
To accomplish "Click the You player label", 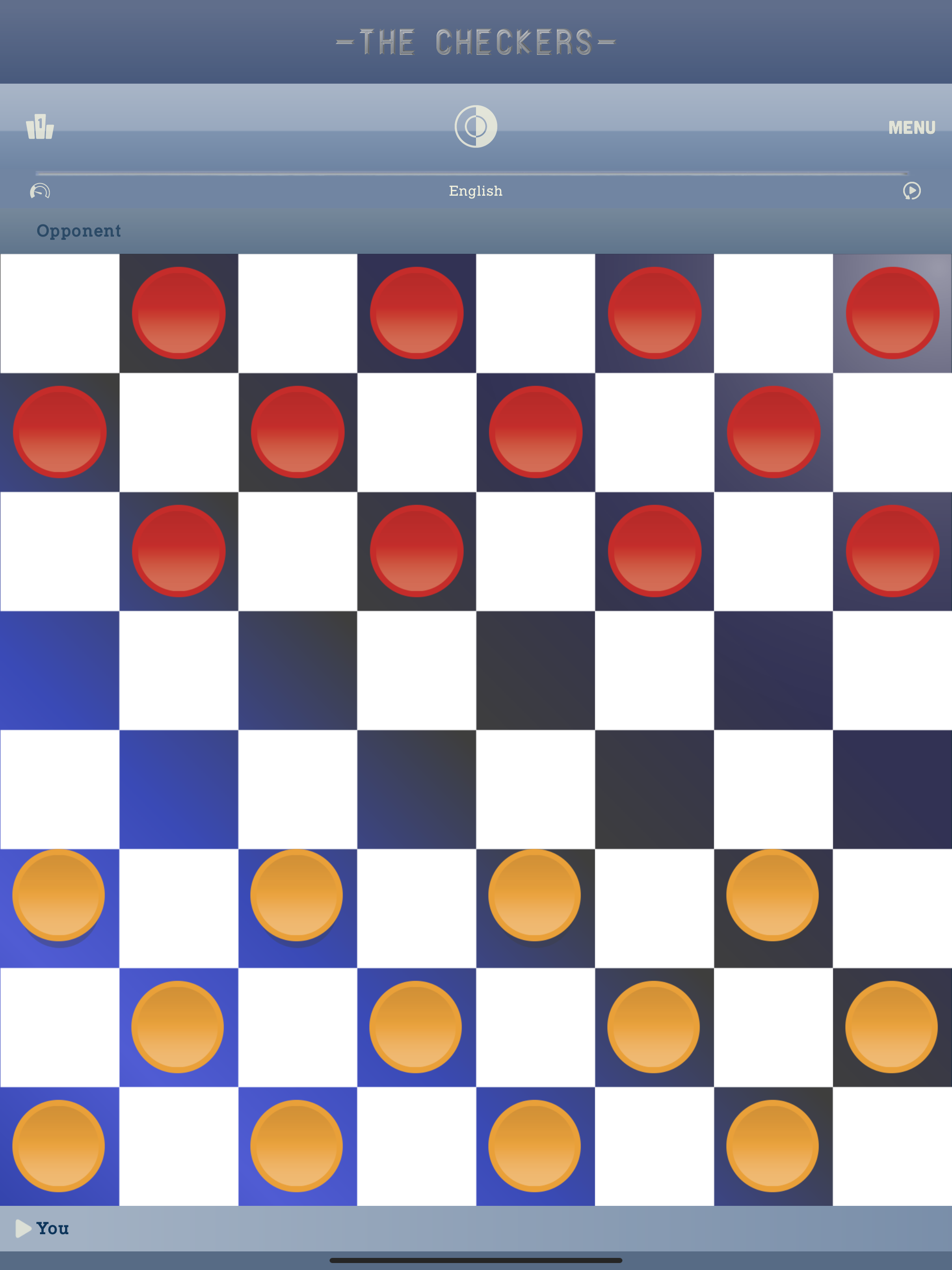I will point(53,1228).
